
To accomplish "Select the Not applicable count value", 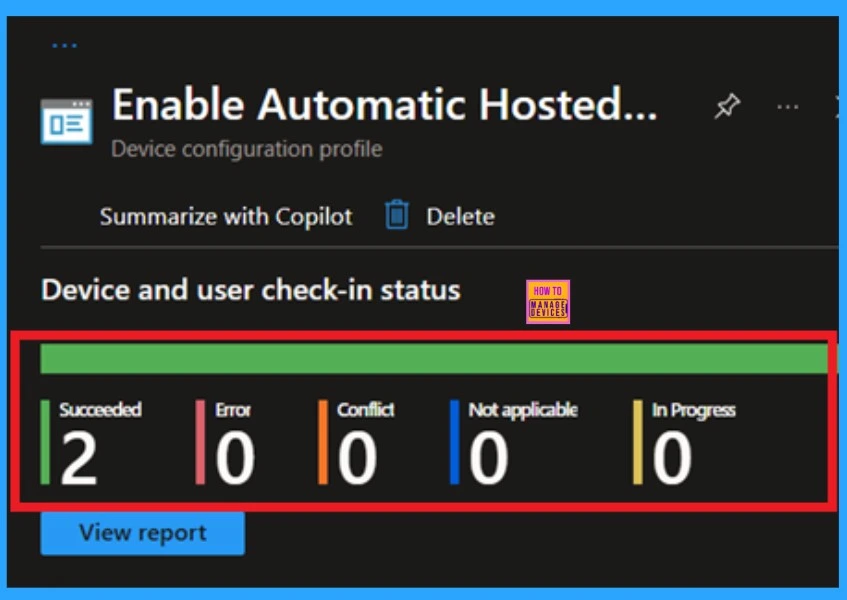I will tap(489, 459).
